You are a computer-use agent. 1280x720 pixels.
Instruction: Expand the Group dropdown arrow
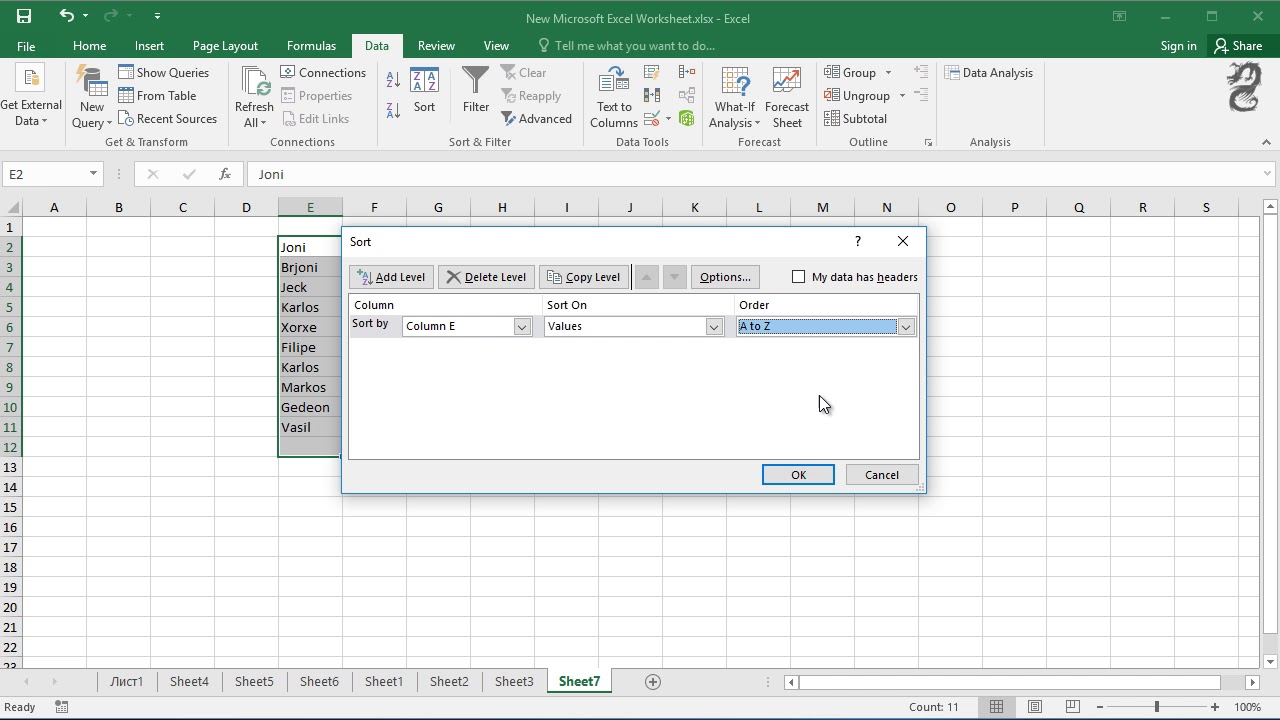tap(888, 72)
